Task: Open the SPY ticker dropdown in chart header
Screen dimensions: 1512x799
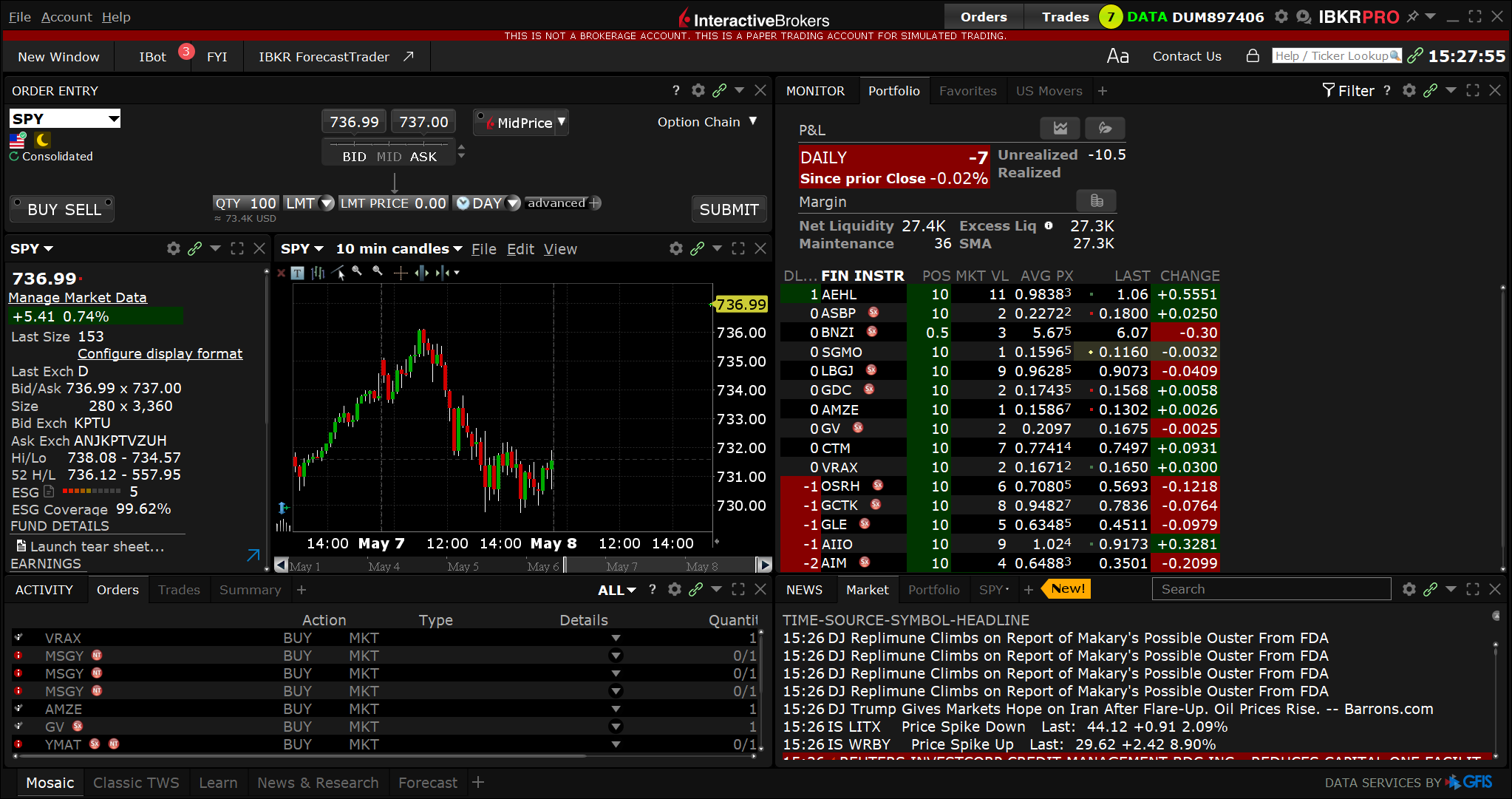Action: pos(302,249)
